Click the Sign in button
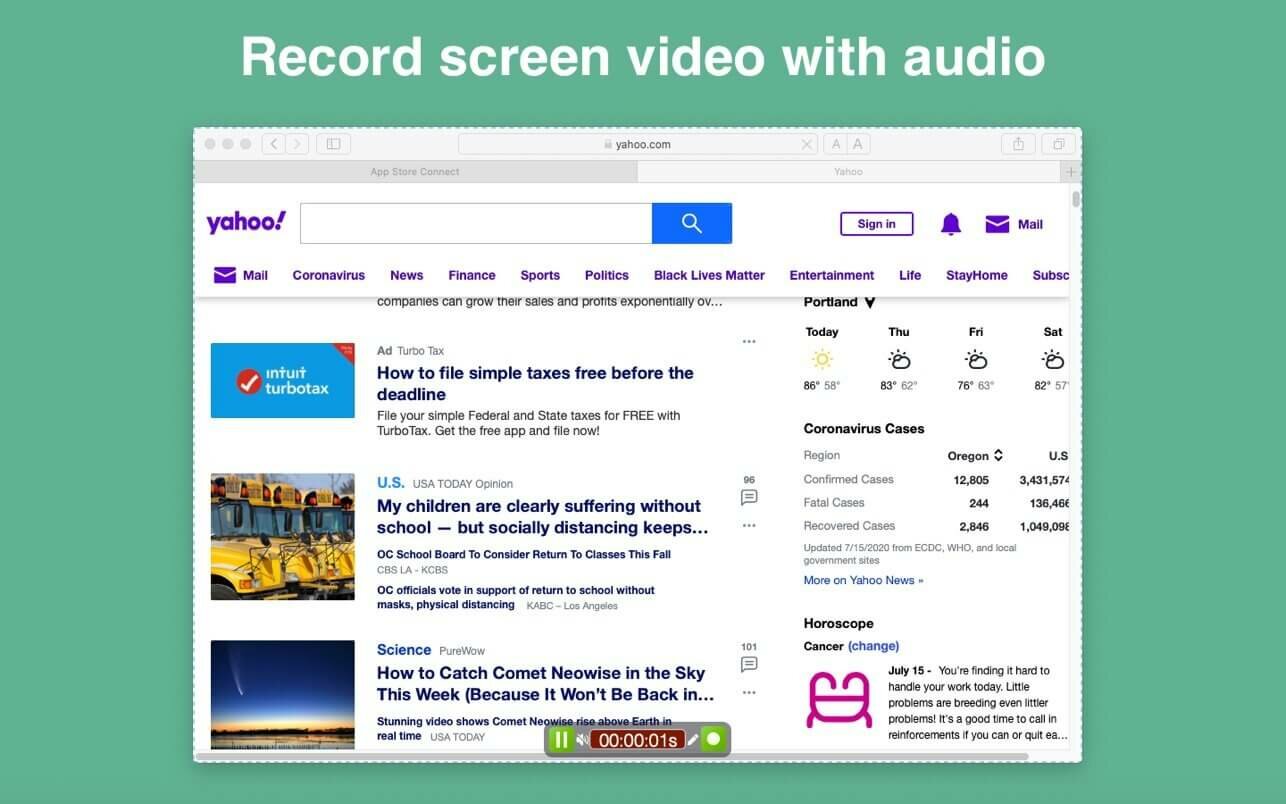This screenshot has height=804, width=1286. [x=877, y=224]
